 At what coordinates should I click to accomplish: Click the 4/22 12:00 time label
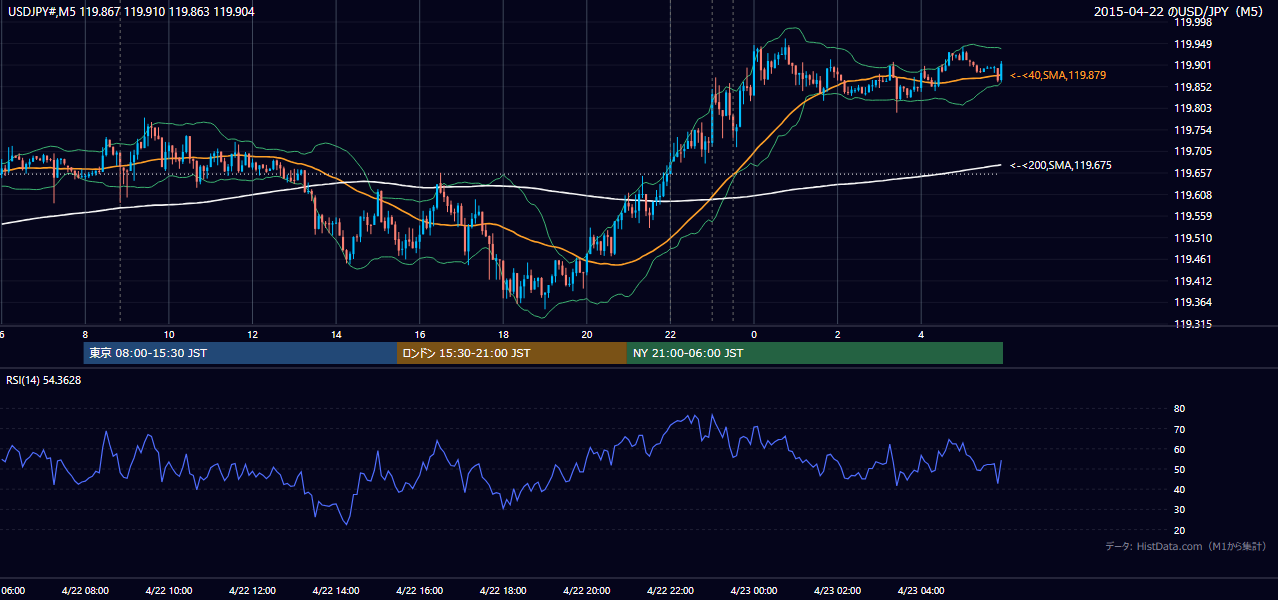(252, 590)
